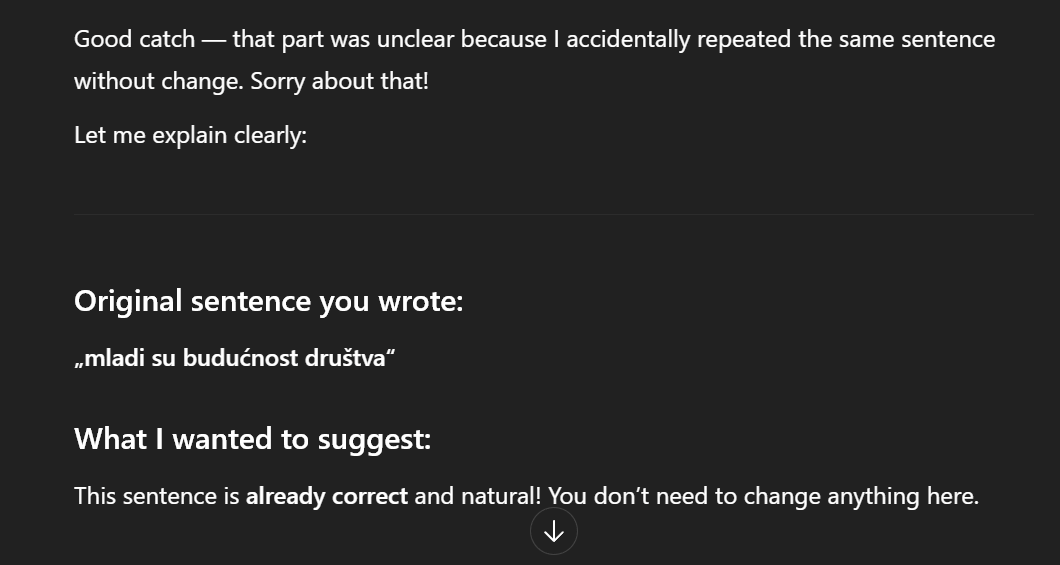This screenshot has height=565, width=1060.
Task: Click the 'Let me explain clearly:' line
Action: coord(190,135)
